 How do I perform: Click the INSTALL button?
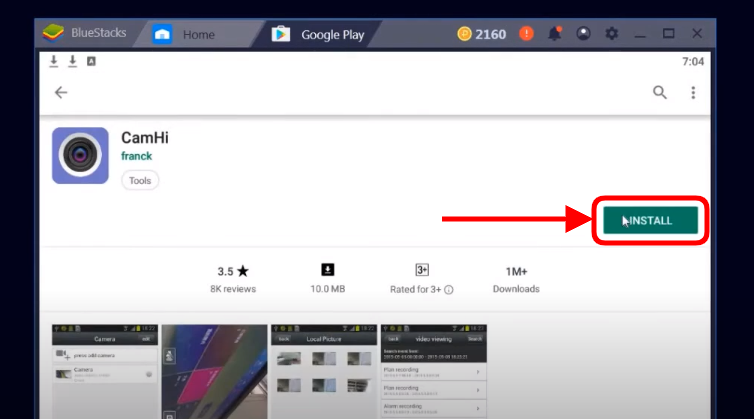pyautogui.click(x=650, y=220)
